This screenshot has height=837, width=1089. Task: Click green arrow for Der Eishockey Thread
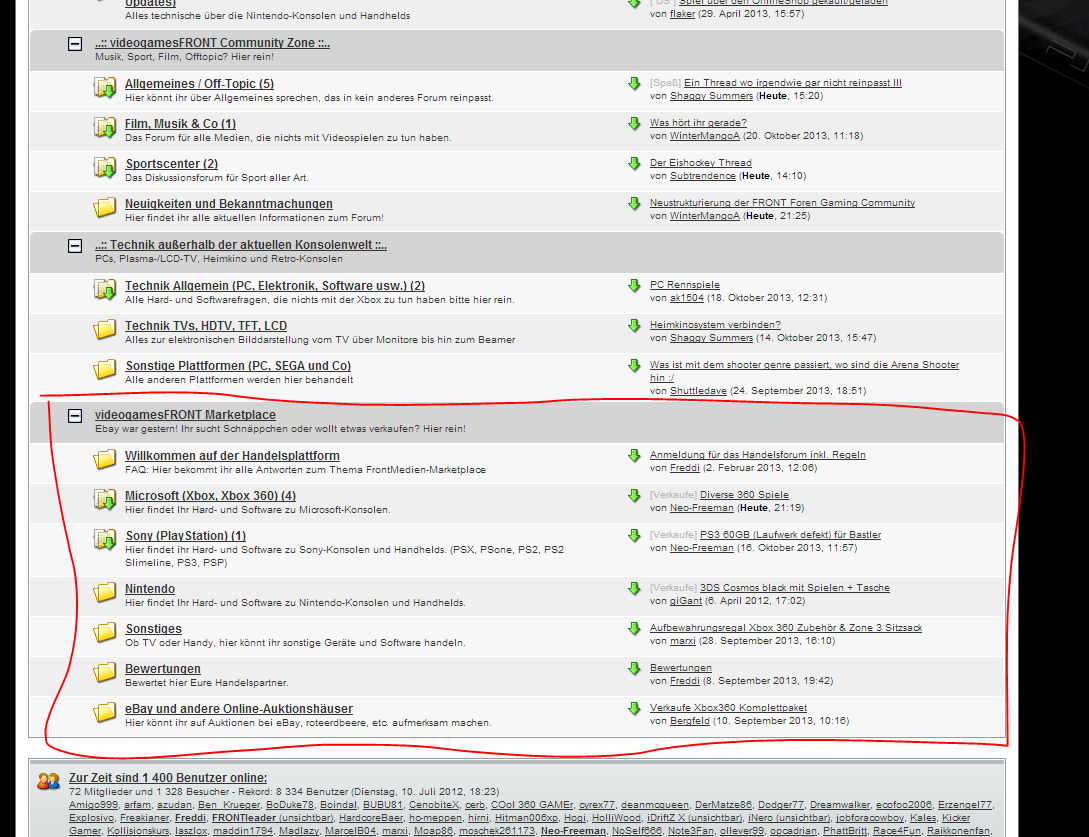tap(634, 163)
